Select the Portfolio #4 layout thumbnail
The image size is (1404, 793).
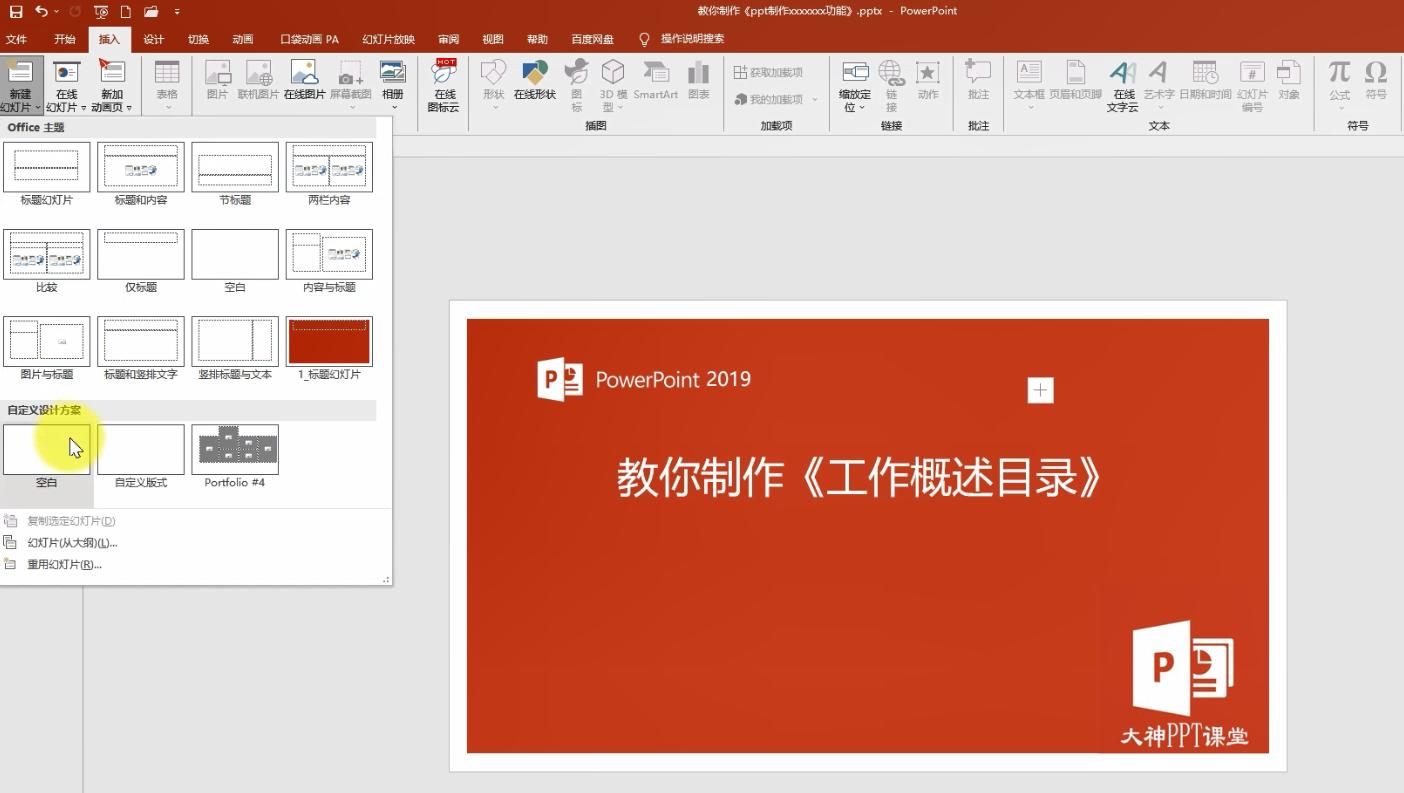pos(234,449)
